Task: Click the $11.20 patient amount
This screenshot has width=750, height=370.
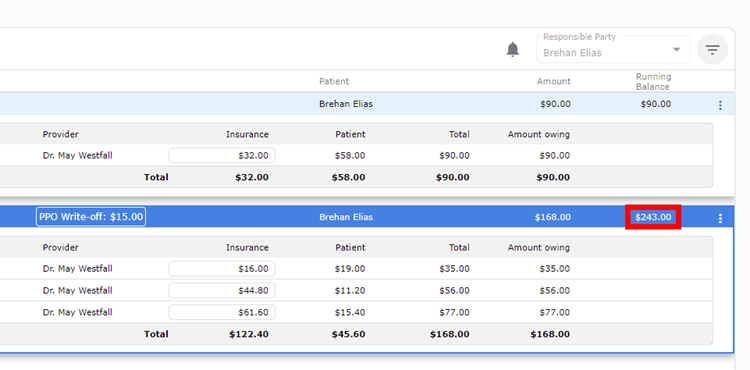Action: 350,290
